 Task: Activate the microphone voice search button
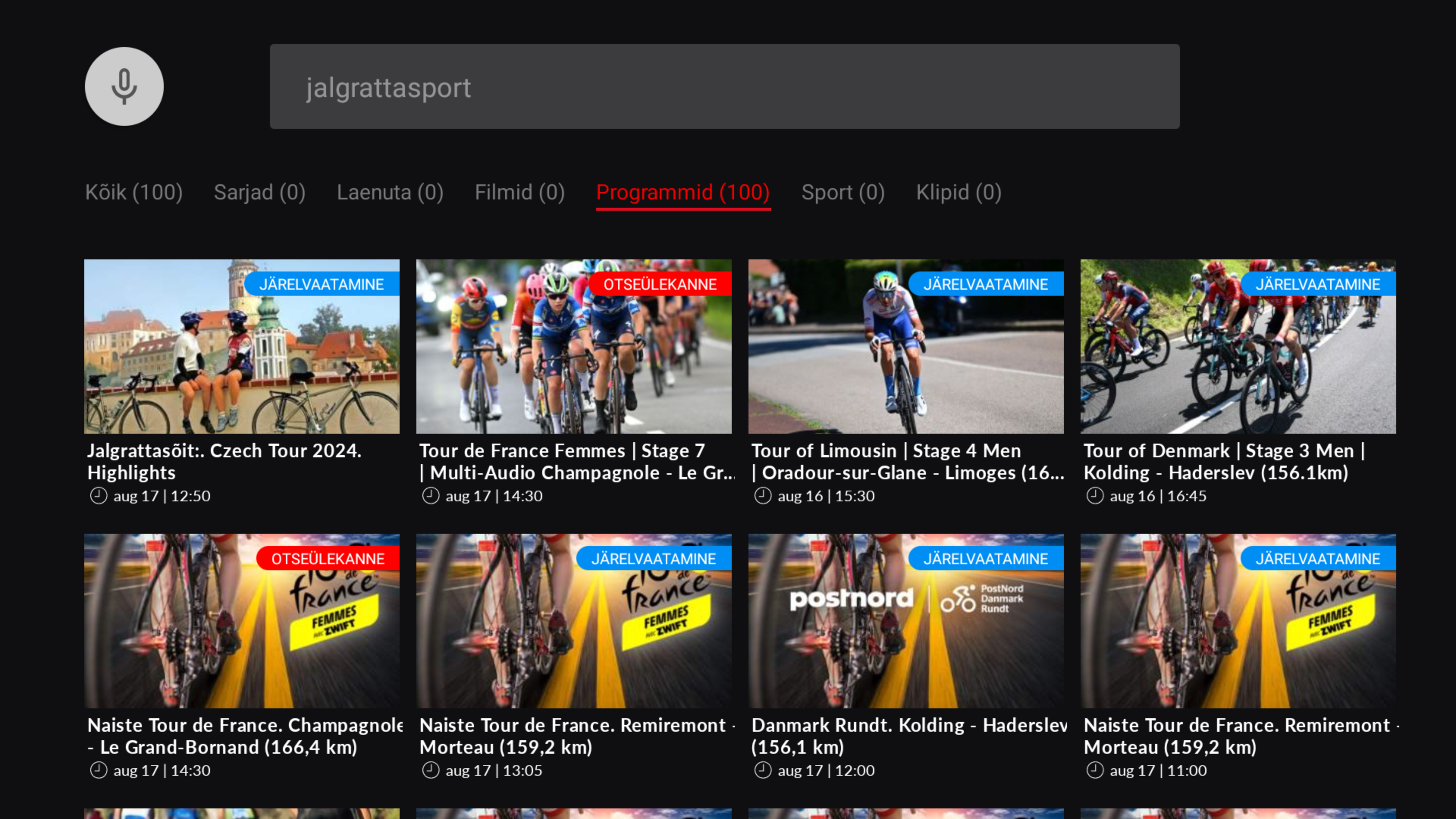124,86
